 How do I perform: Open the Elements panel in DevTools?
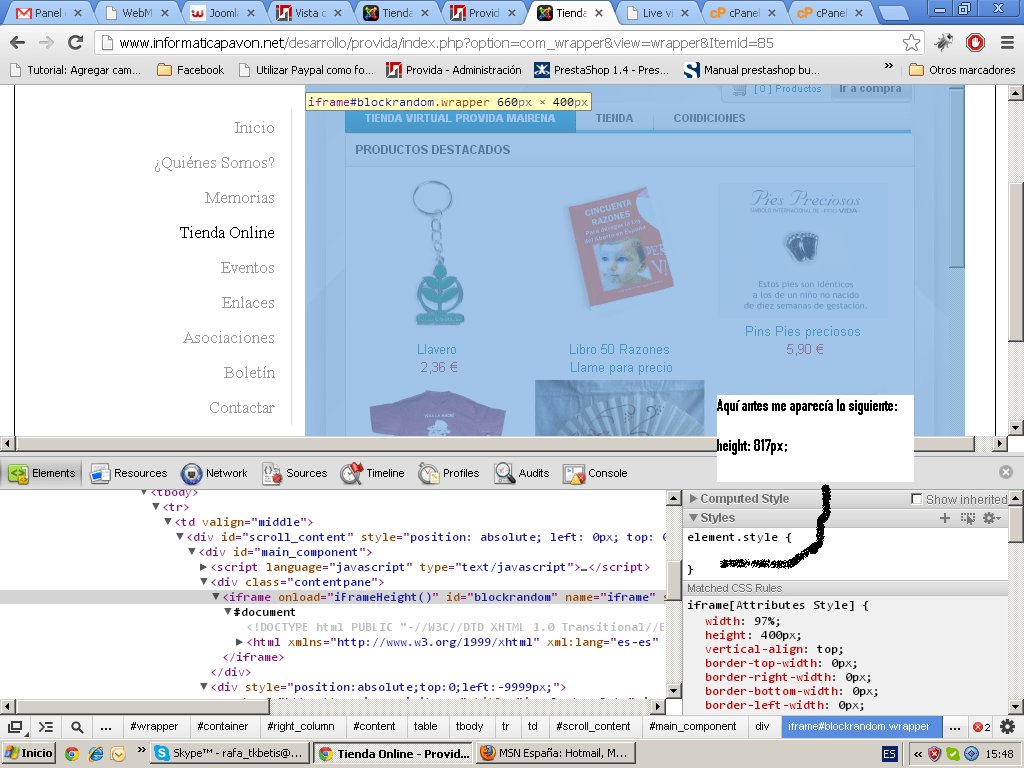42,473
